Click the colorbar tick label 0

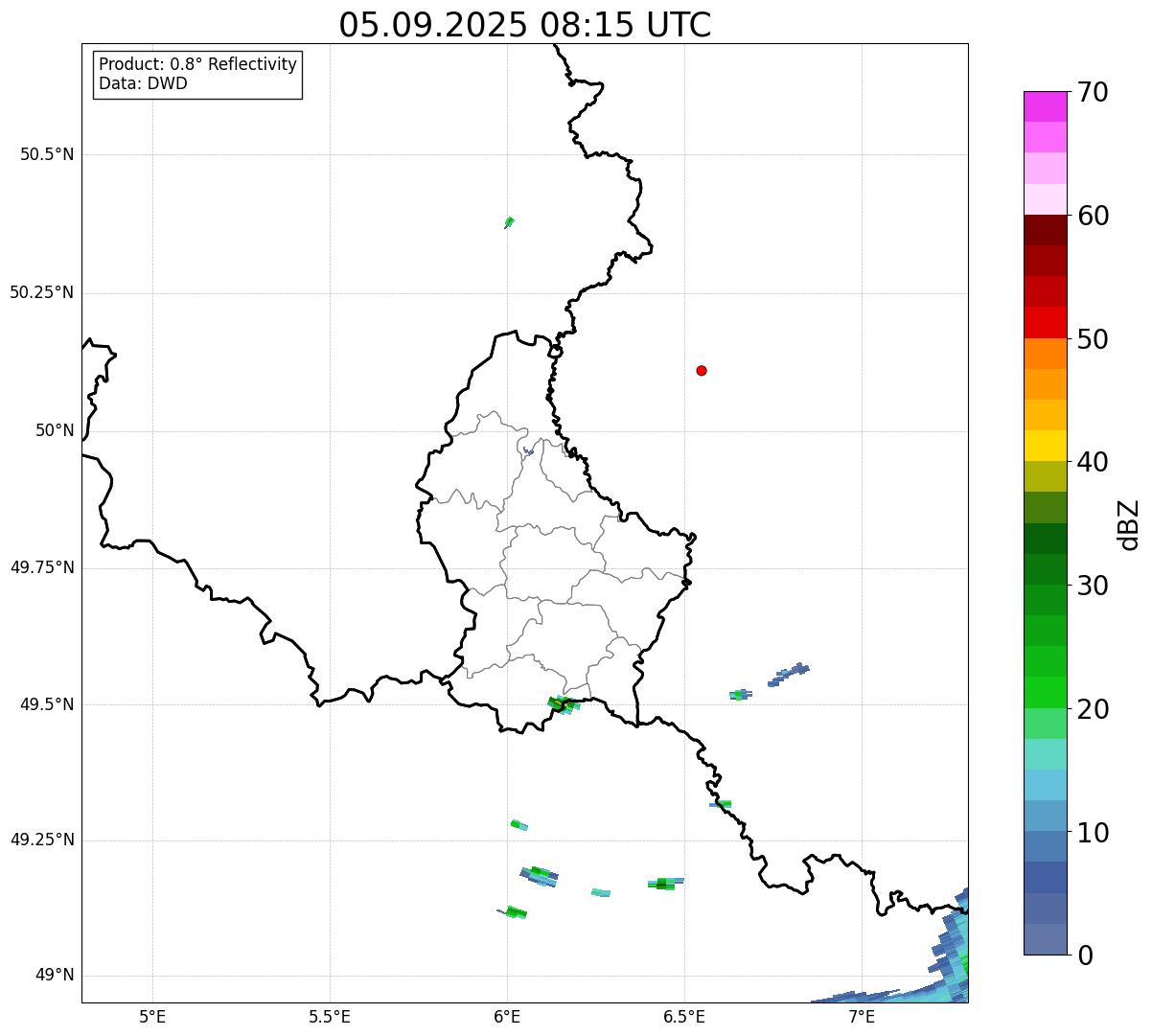click(x=1085, y=955)
